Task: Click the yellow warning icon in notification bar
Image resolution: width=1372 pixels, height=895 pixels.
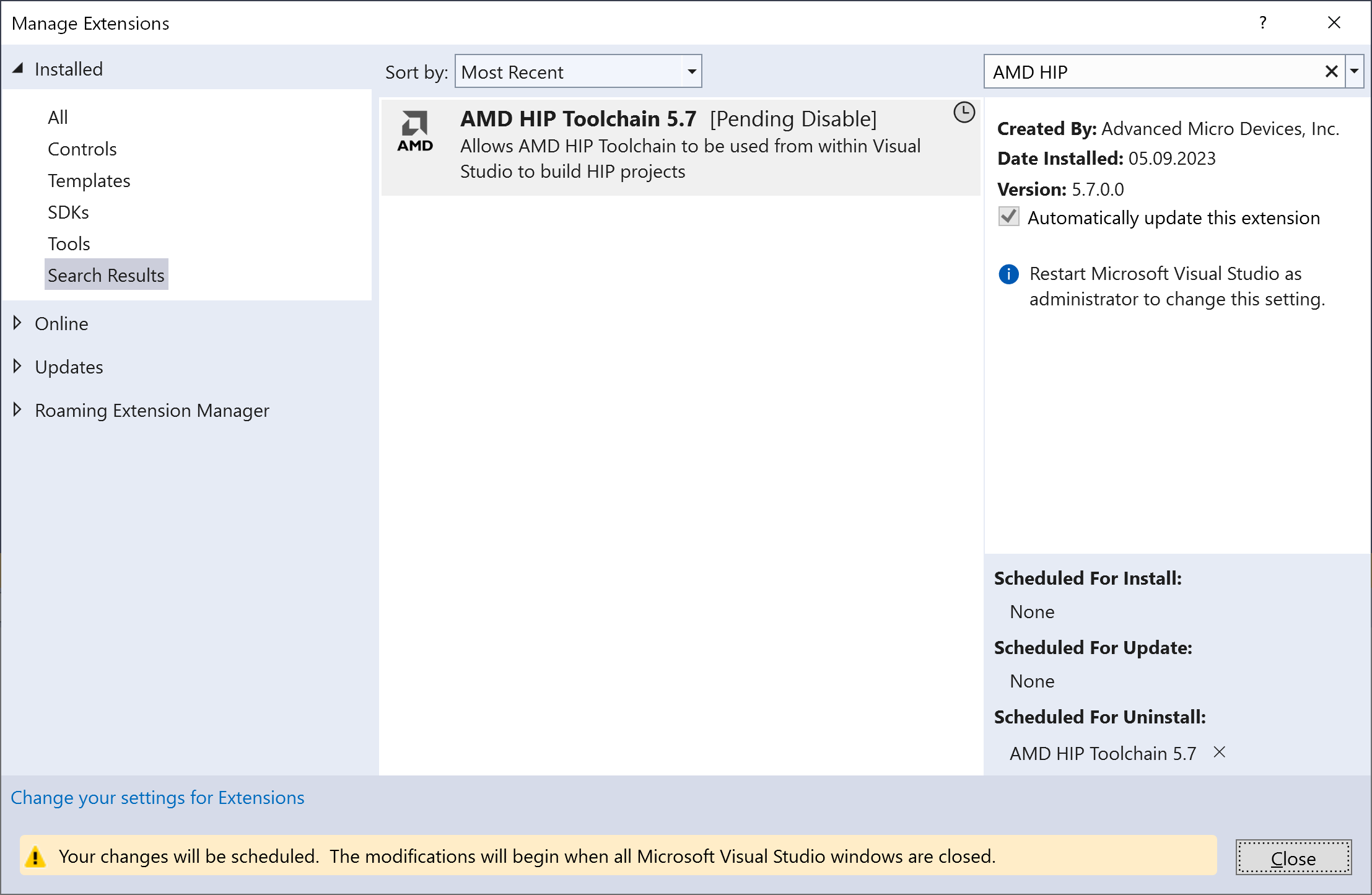Action: click(36, 857)
